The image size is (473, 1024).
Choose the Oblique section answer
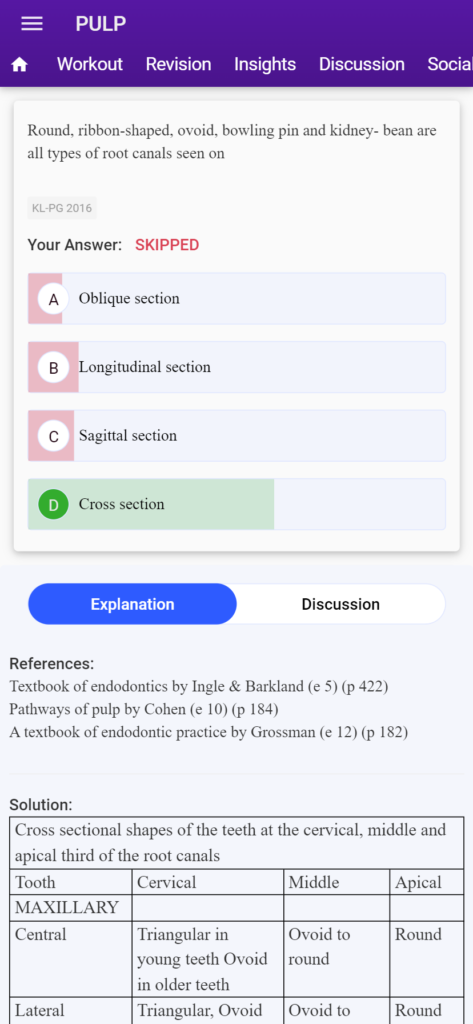click(x=236, y=298)
